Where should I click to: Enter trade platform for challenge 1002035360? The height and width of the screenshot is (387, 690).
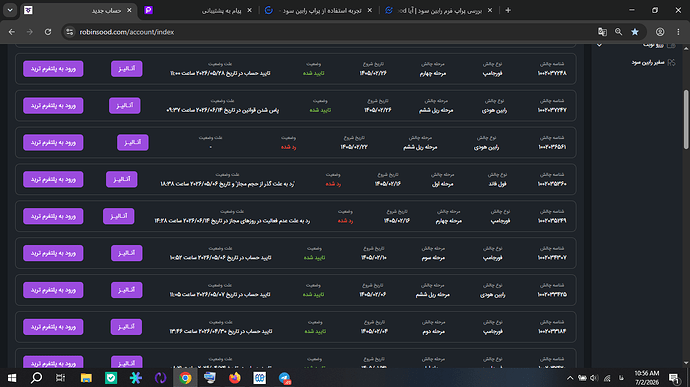53,179
